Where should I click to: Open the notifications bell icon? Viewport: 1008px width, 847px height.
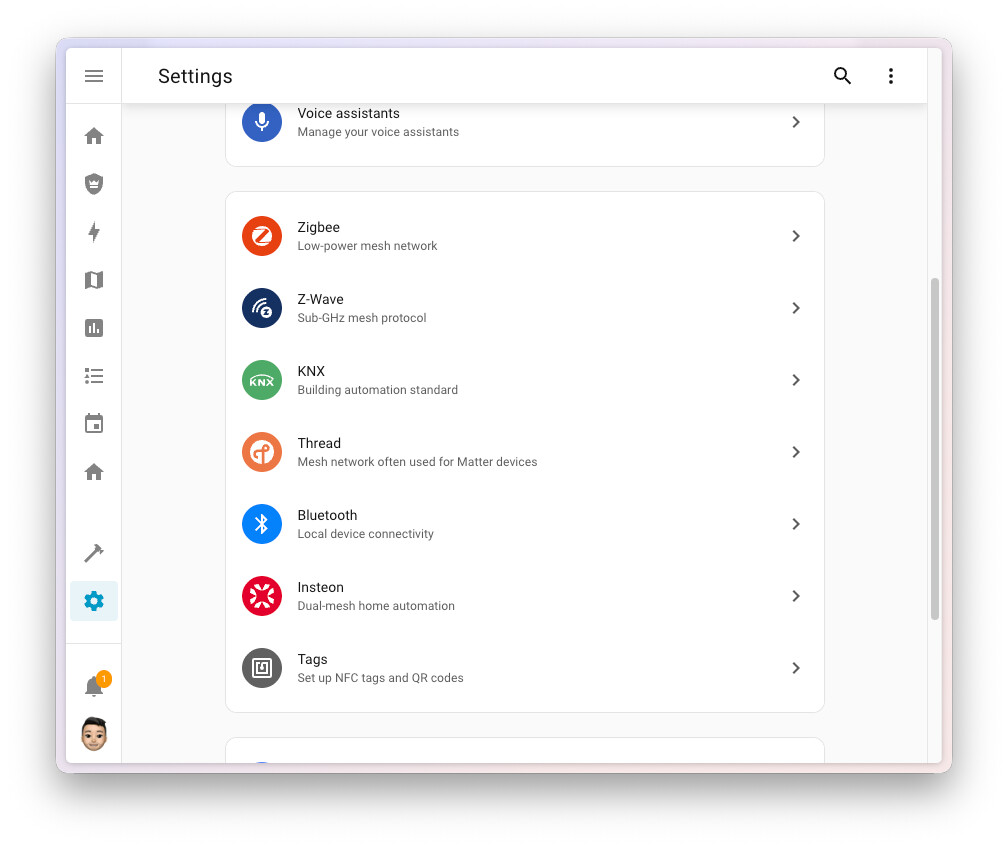94,686
